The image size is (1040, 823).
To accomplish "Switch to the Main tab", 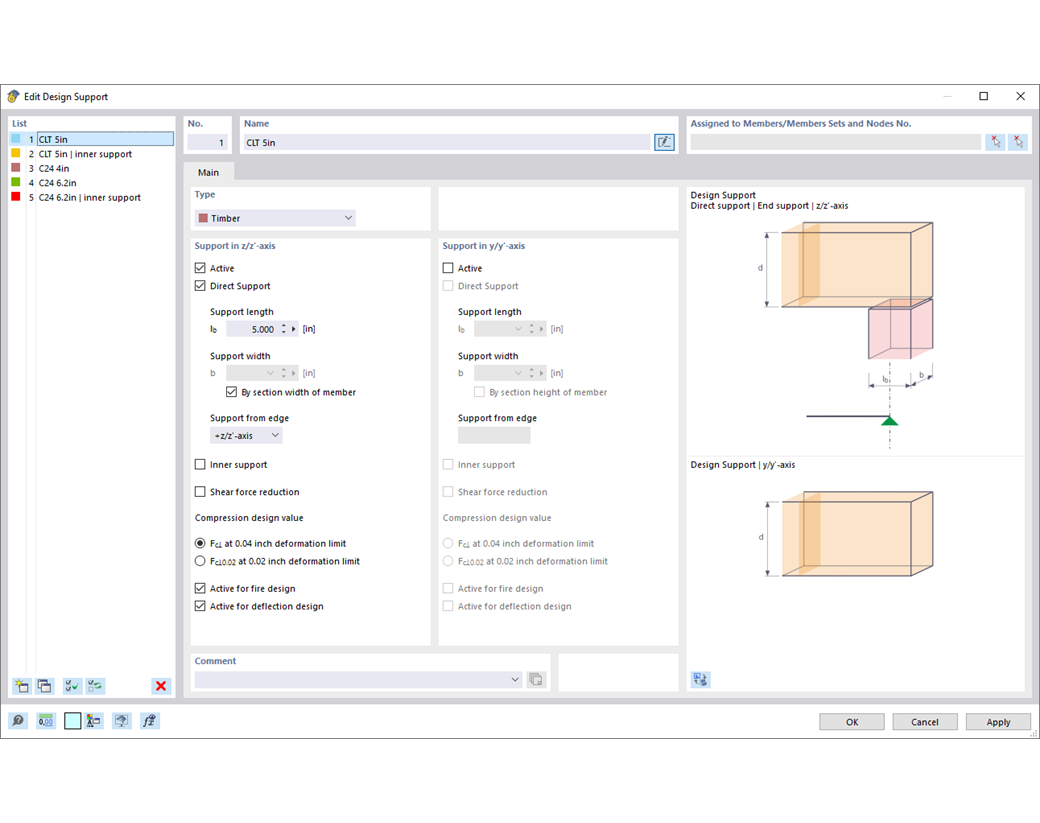I will [x=209, y=172].
